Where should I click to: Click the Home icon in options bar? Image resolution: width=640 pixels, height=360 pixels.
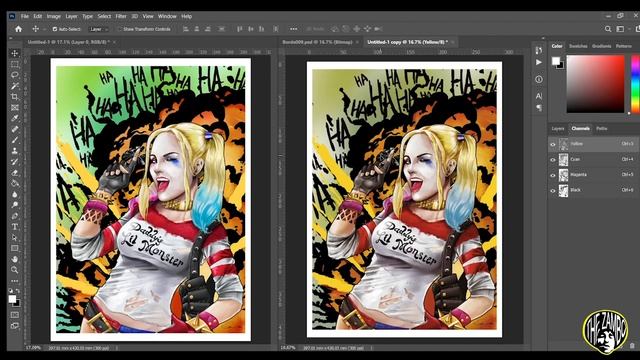18,29
